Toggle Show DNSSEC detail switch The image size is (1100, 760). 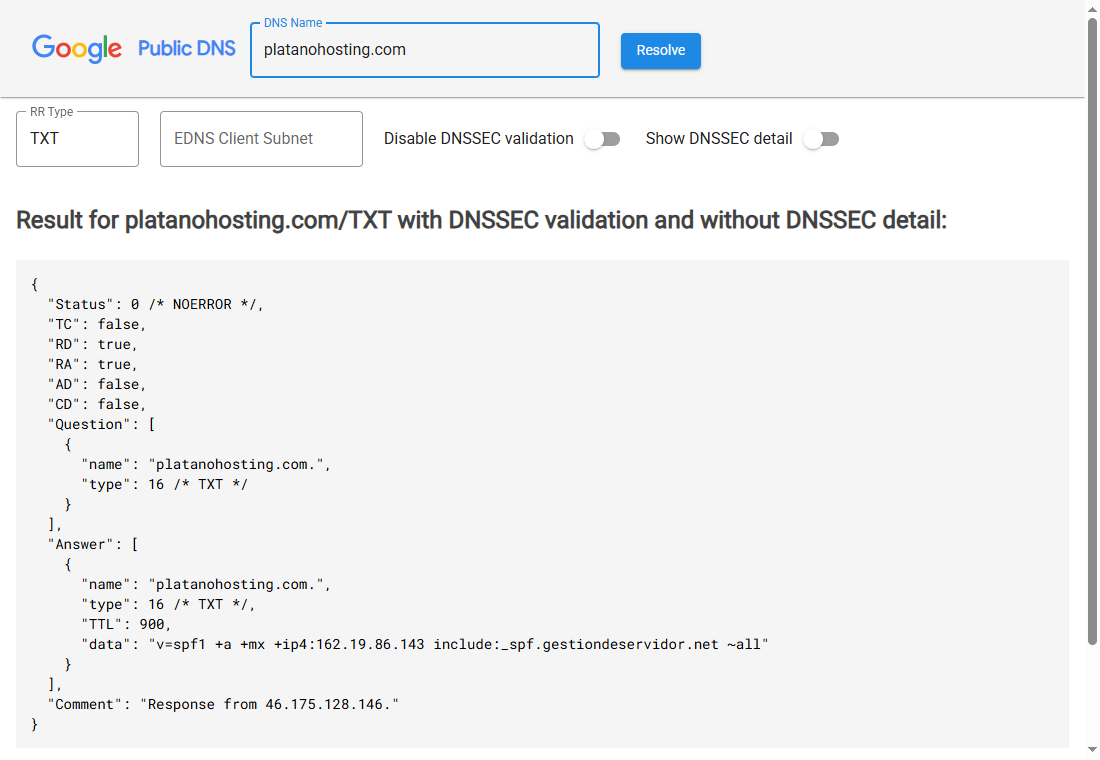821,139
